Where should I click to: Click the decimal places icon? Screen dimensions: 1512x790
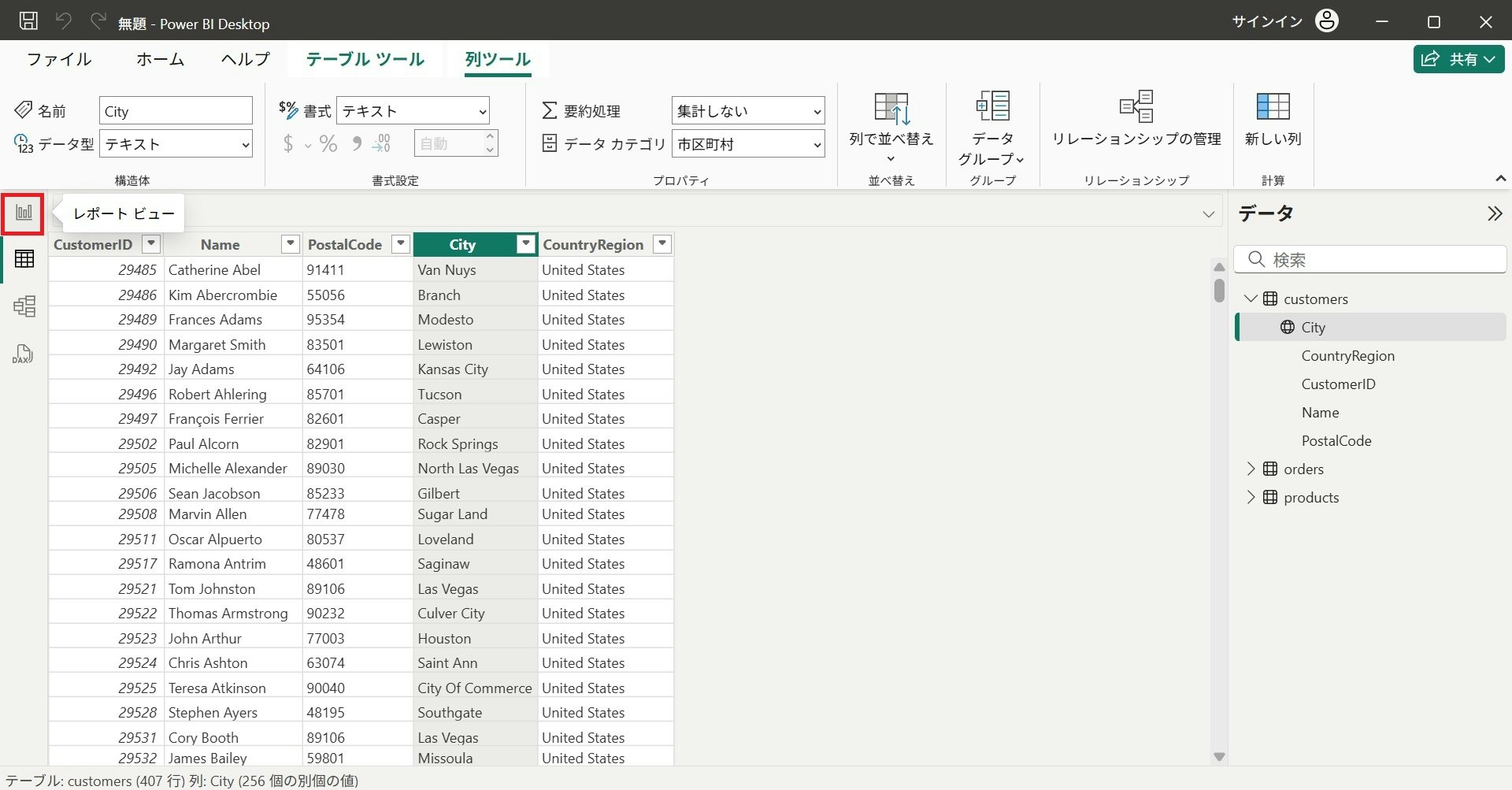click(x=381, y=143)
